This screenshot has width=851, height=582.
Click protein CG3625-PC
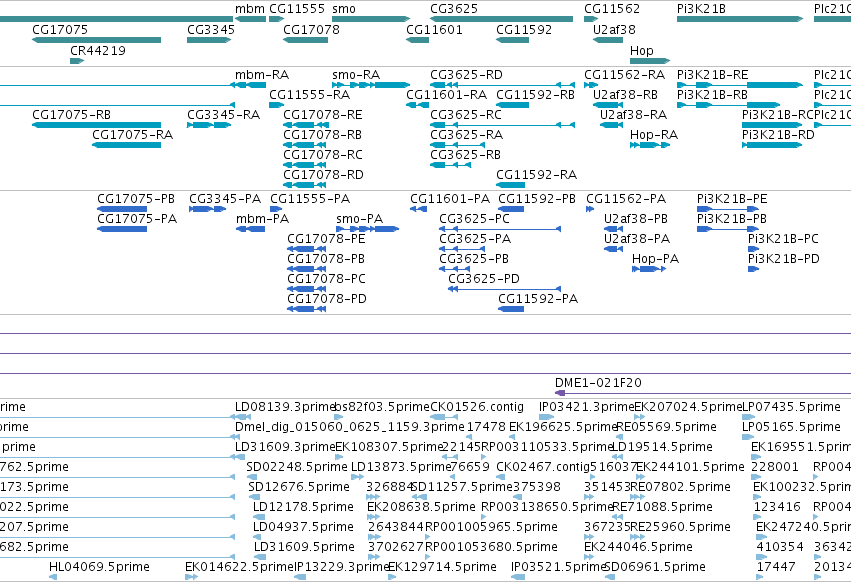tap(500, 229)
